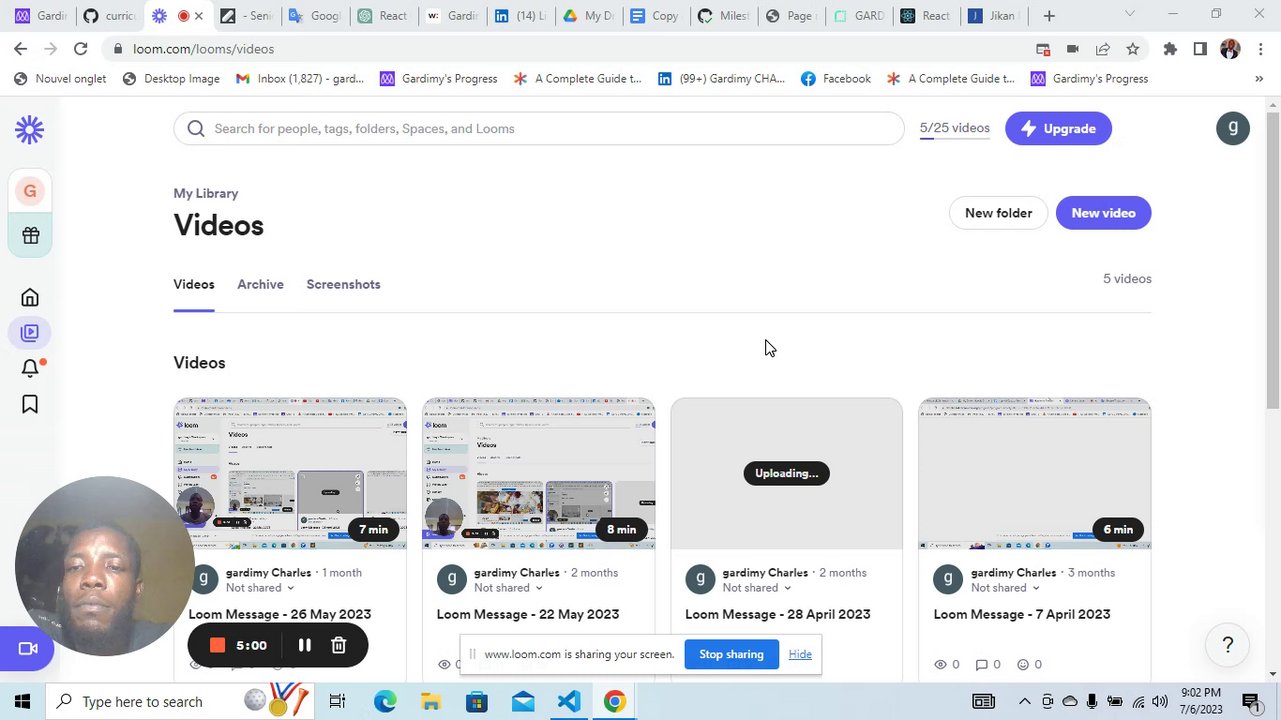The height and width of the screenshot is (720, 1281).
Task: Click the Hide link in sharing bar
Action: pyautogui.click(x=800, y=654)
